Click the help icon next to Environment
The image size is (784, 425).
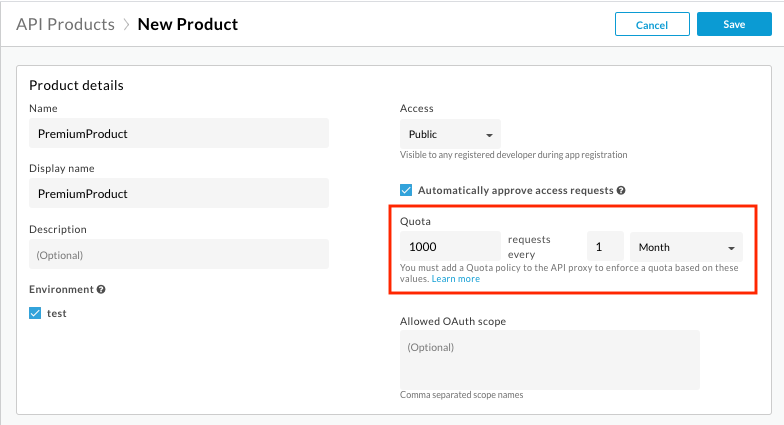pyautogui.click(x=101, y=290)
